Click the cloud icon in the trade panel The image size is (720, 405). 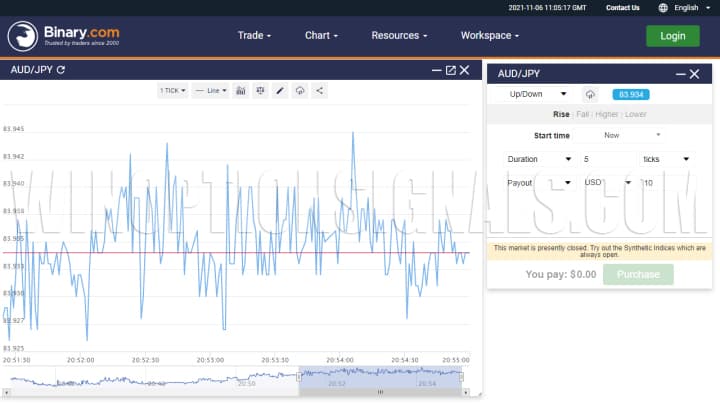point(590,94)
